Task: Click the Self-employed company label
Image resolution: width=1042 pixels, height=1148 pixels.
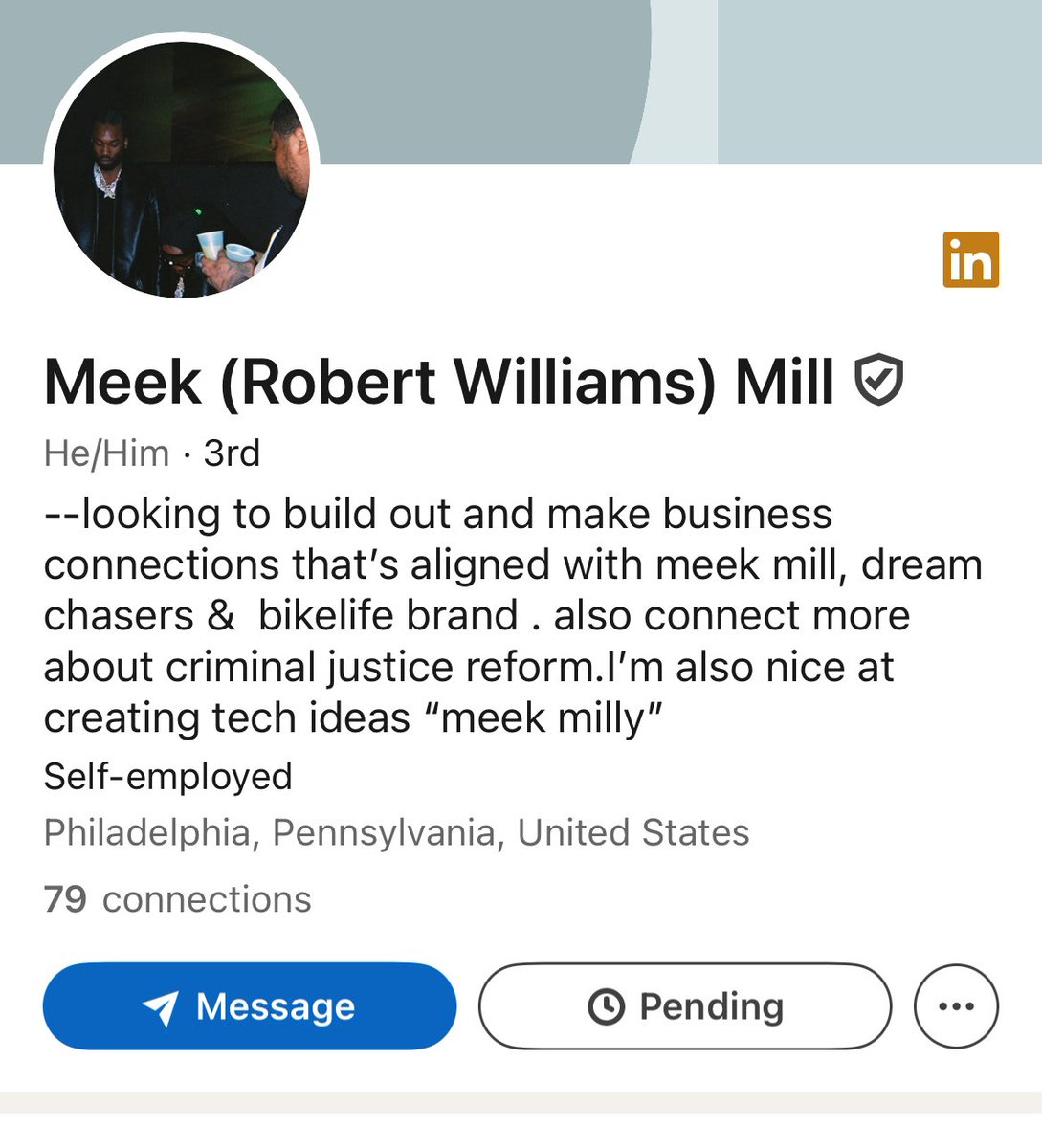Action: (168, 776)
